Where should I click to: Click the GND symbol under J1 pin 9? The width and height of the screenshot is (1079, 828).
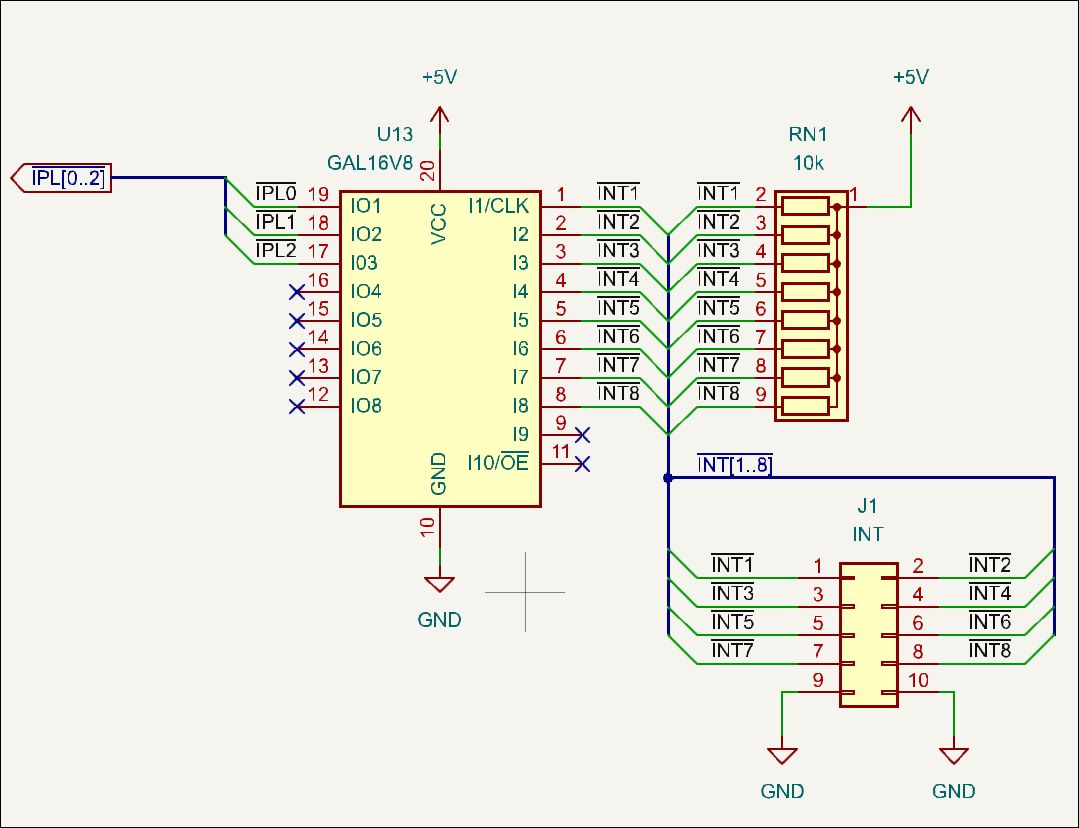pyautogui.click(x=782, y=756)
